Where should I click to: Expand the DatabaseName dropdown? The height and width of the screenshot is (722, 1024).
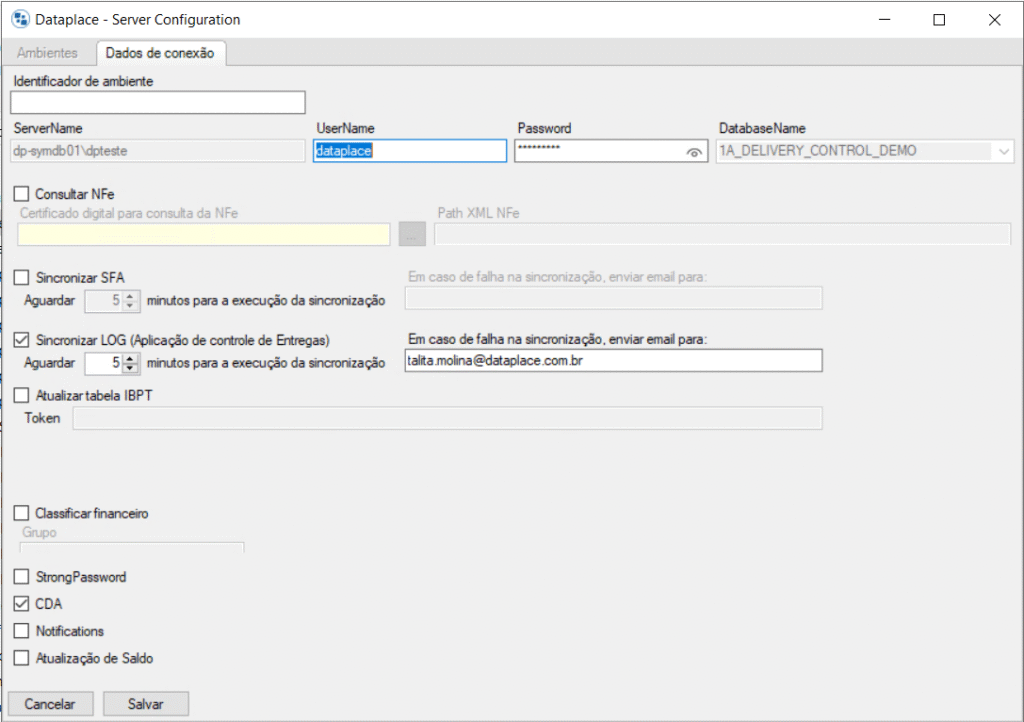point(1003,152)
